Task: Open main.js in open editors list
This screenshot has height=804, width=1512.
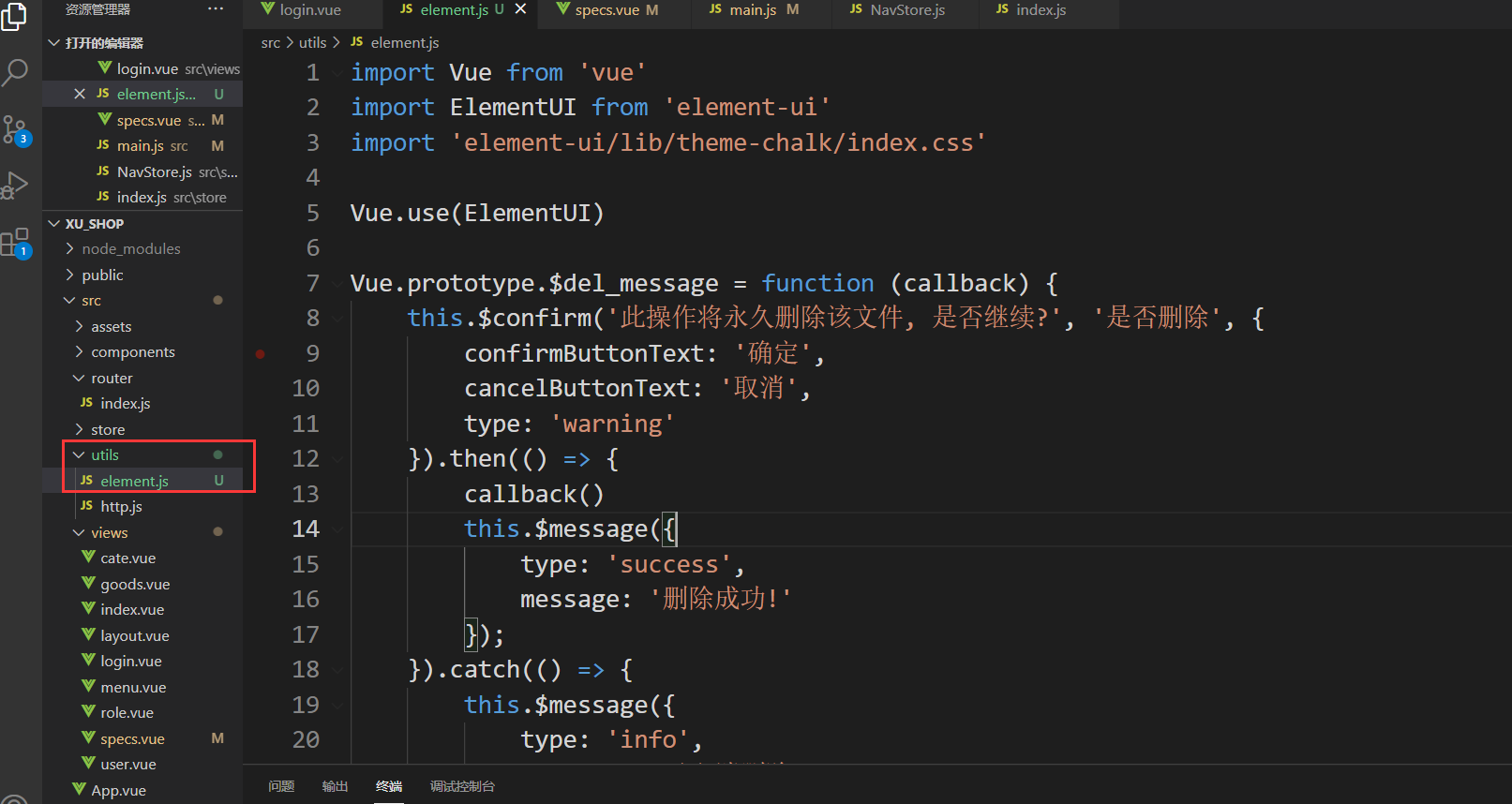Action: point(141,146)
